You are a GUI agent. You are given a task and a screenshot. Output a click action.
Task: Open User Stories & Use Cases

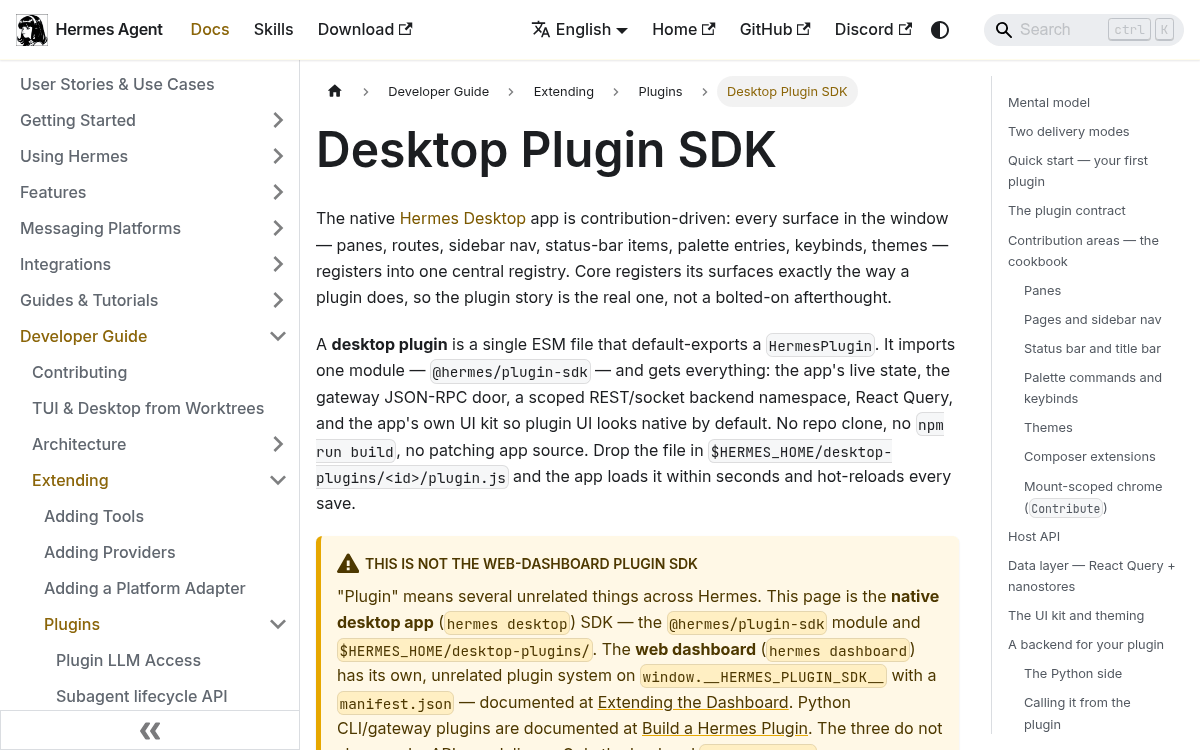117,84
